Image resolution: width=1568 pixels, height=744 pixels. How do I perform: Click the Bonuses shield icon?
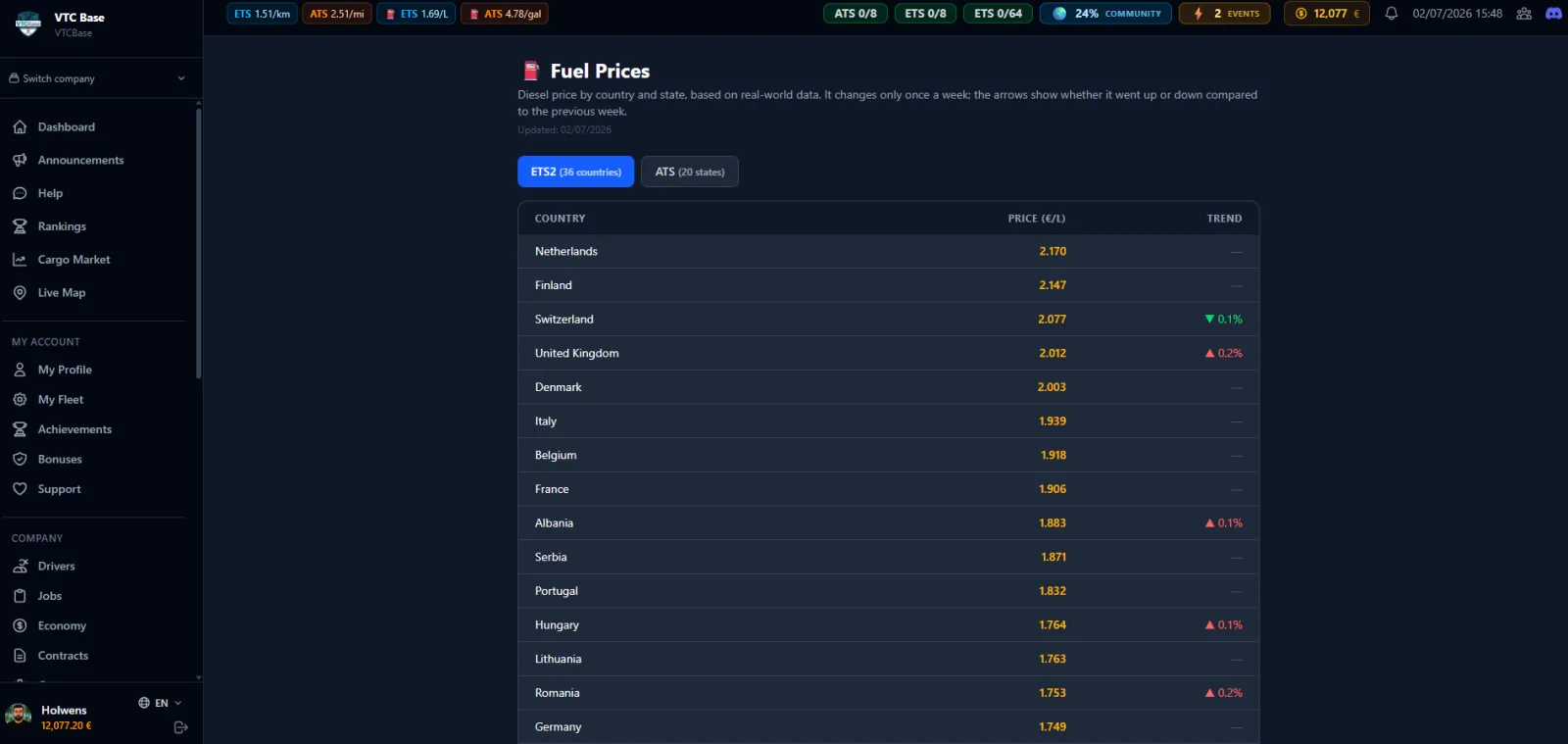tap(20, 460)
